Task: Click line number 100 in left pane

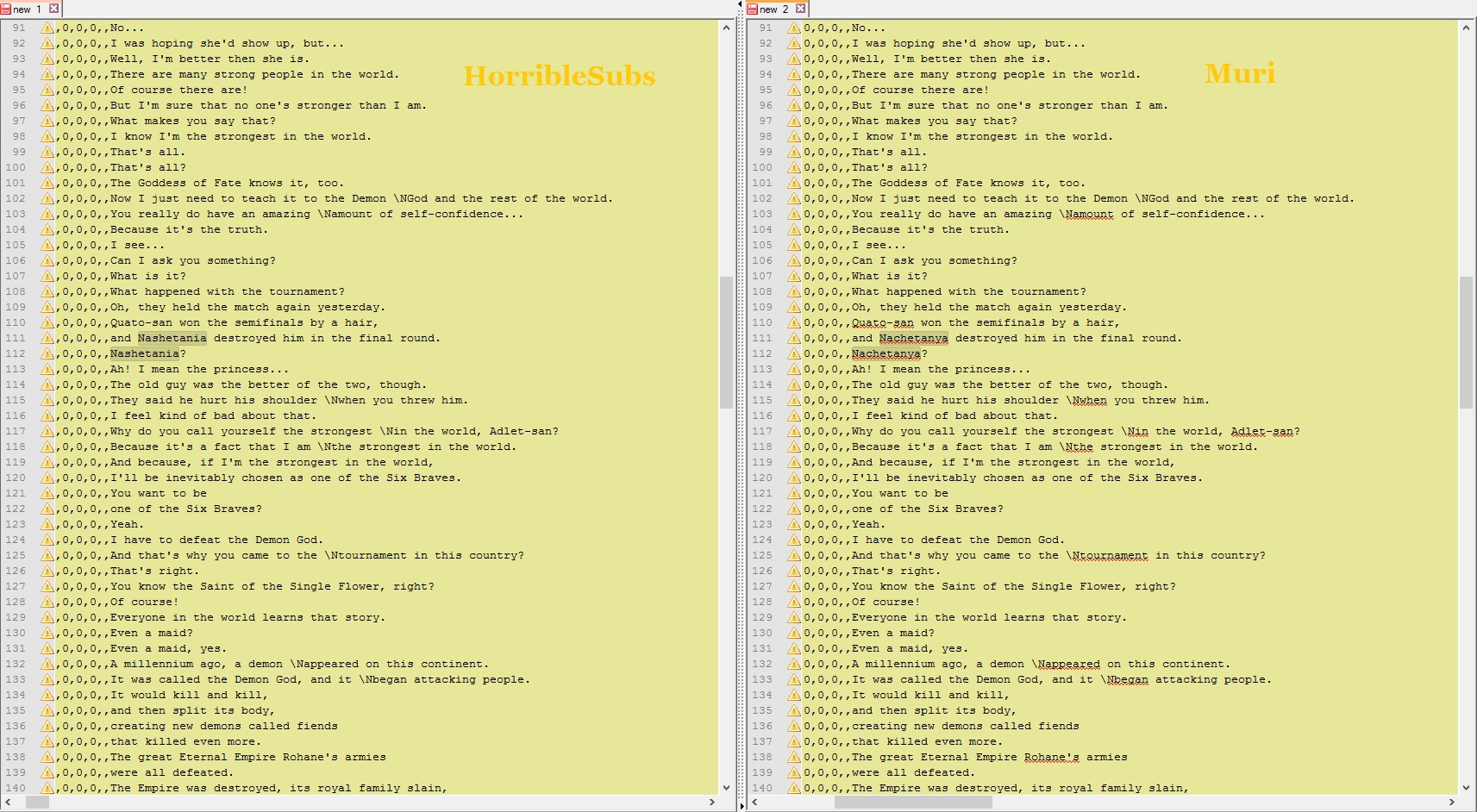Action: tap(16, 168)
